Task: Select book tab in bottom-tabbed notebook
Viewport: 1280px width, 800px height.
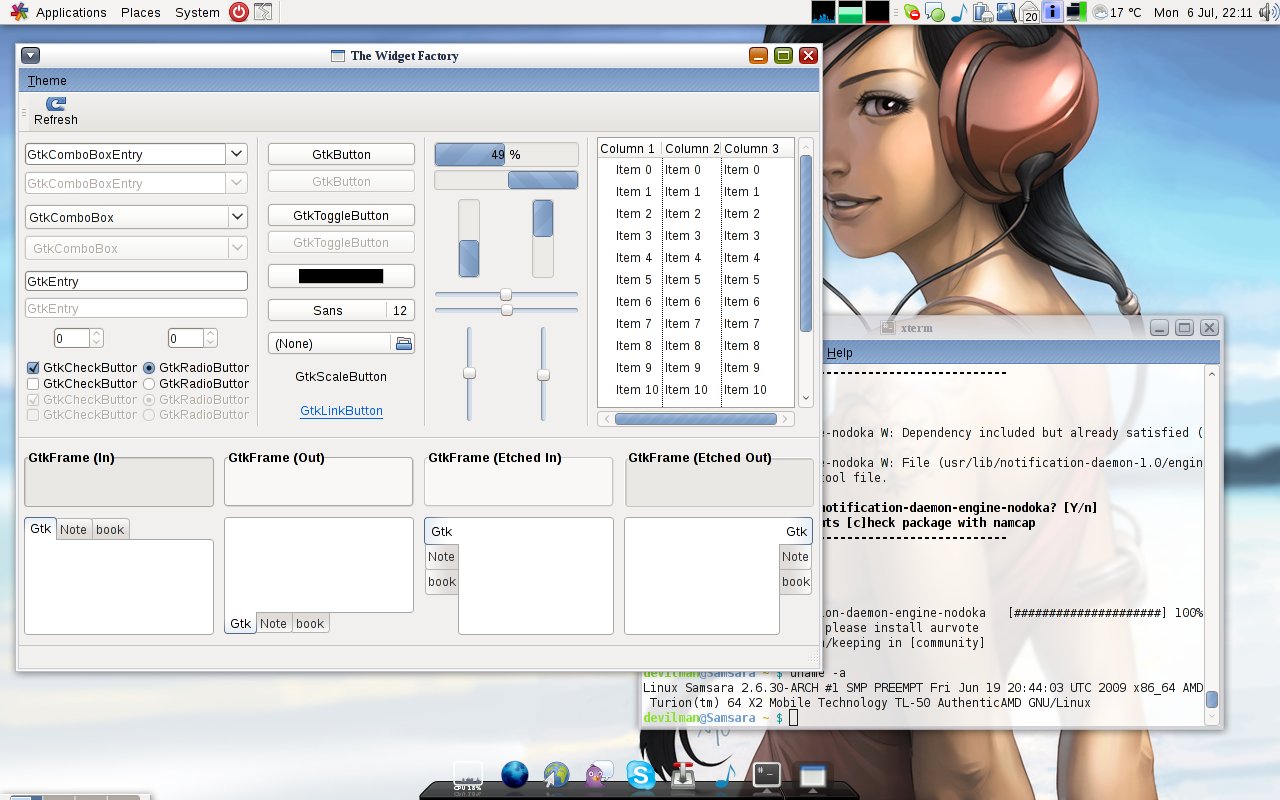Action: (310, 623)
